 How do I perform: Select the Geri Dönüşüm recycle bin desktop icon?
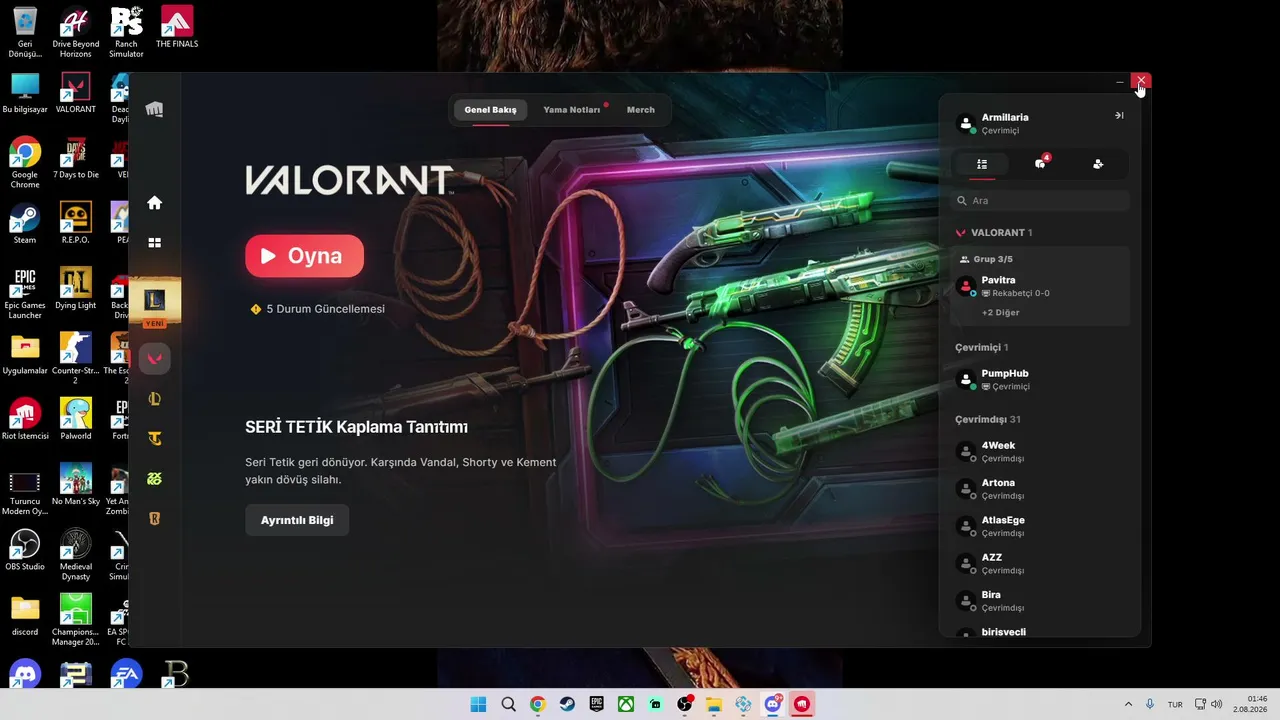[25, 33]
